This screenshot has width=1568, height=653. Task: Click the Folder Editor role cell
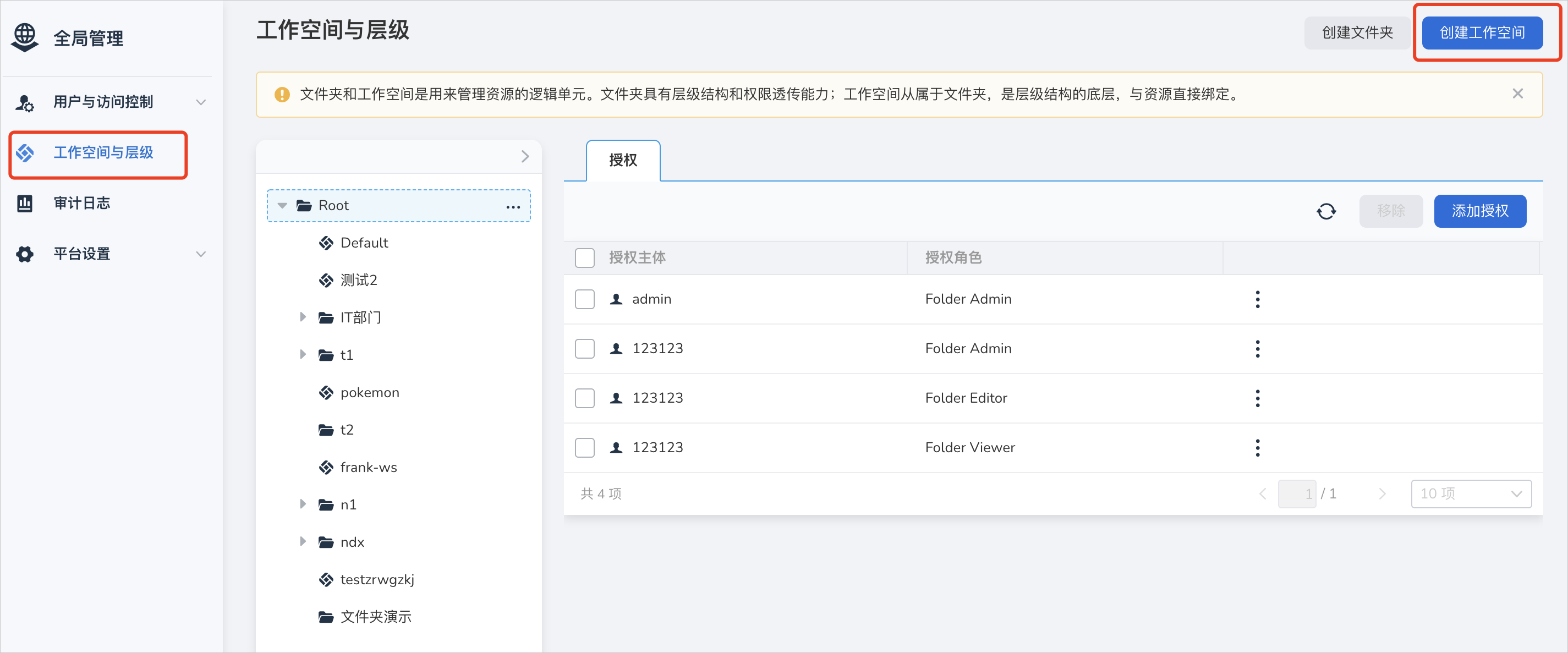(966, 398)
